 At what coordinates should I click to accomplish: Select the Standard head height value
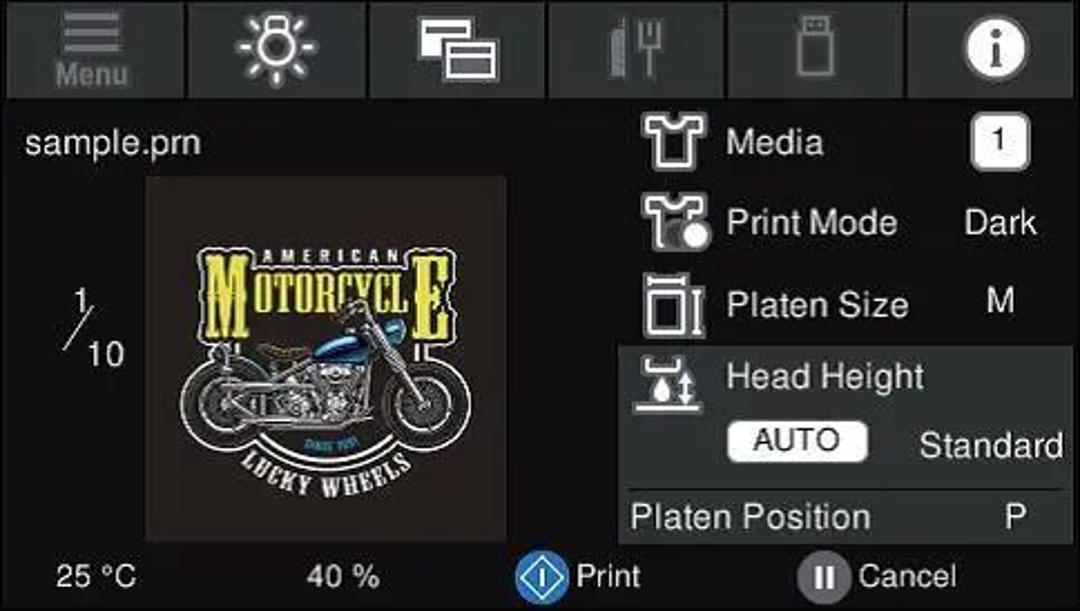tap(990, 444)
